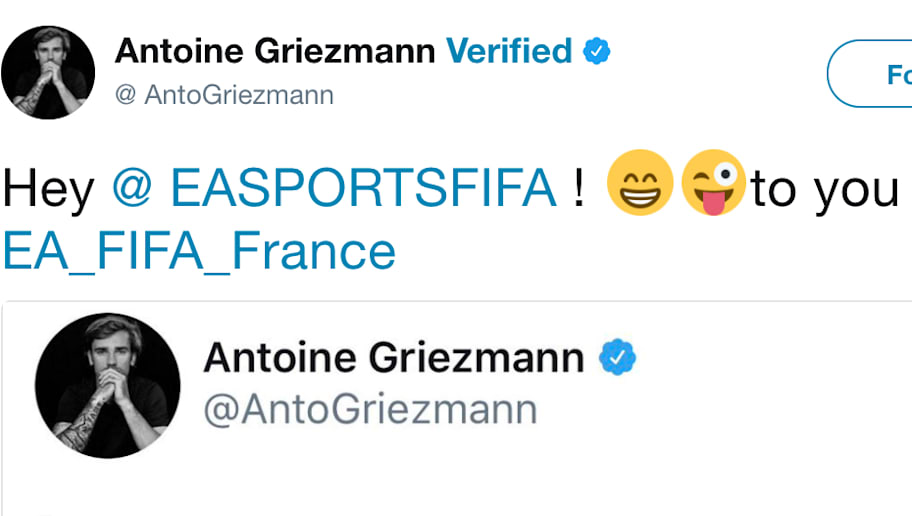The image size is (912, 516).
Task: Click the word Hey in the tweet
Action: tap(49, 190)
